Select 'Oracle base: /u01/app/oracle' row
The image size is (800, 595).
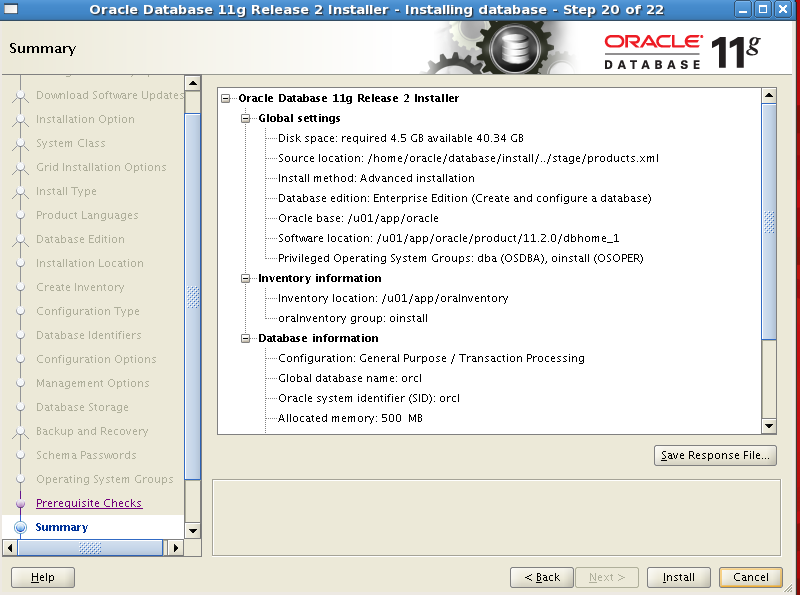(x=358, y=218)
